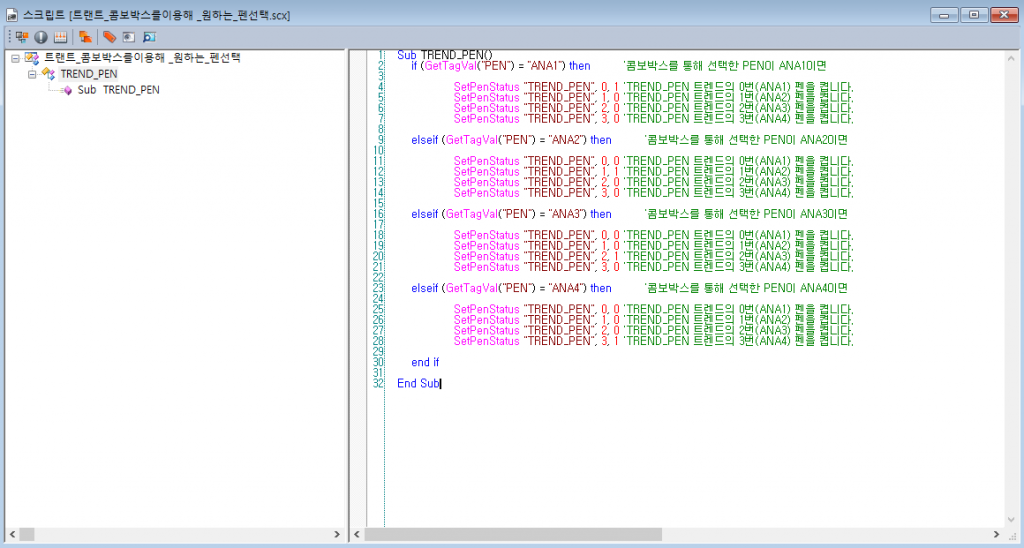
Task: Click the code editor right scroll arrow
Action: pyautogui.click(x=997, y=534)
